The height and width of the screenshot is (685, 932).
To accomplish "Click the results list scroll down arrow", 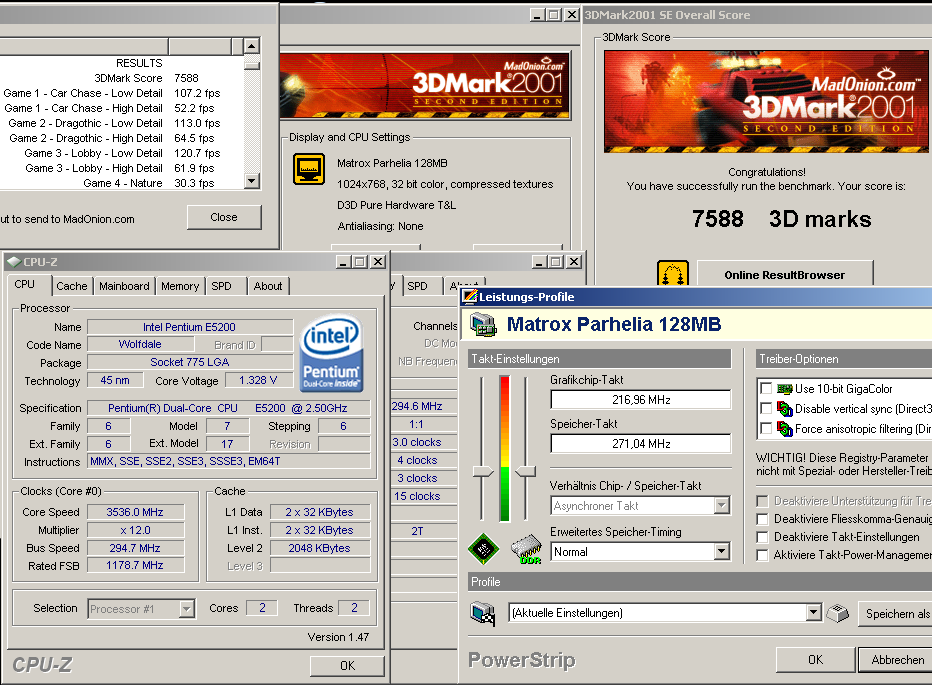I will point(251,181).
